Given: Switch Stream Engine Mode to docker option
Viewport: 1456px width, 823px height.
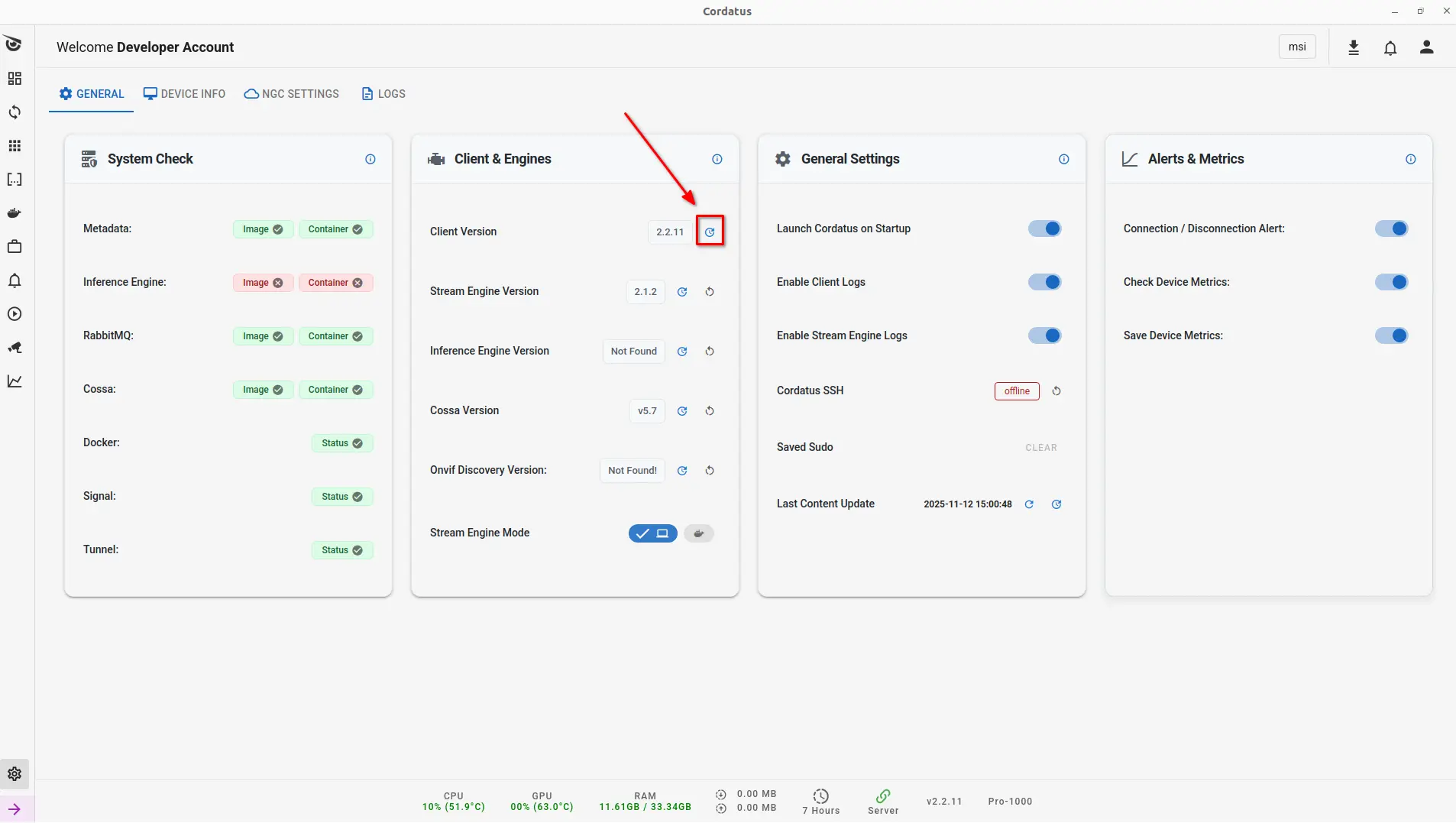Looking at the screenshot, I should 698,533.
